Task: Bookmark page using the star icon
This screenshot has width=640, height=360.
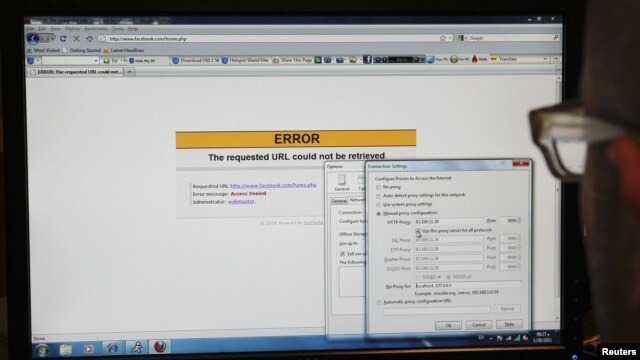Action: (442, 38)
